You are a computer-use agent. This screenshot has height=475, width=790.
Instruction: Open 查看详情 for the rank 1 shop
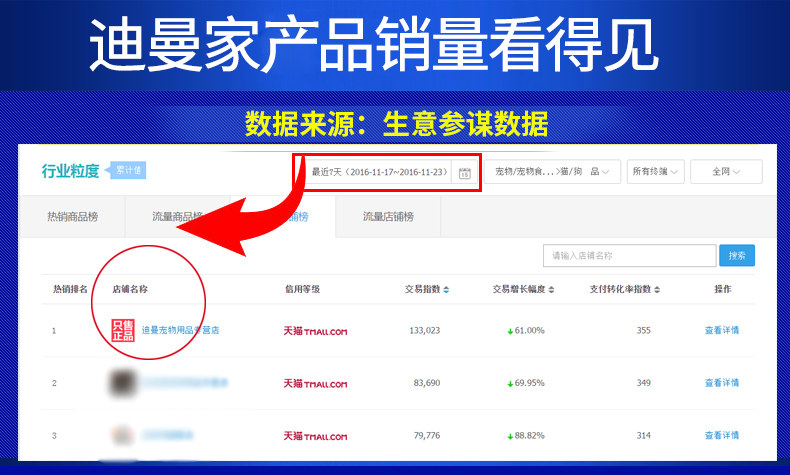click(721, 330)
